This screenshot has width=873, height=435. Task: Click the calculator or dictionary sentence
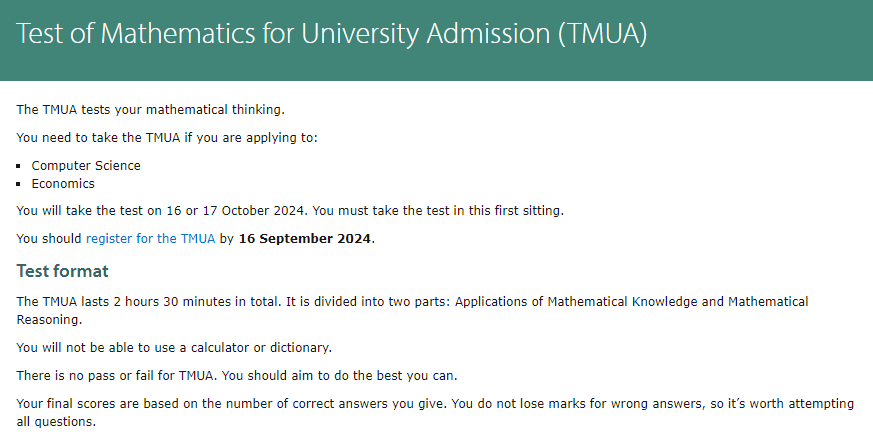pos(174,348)
